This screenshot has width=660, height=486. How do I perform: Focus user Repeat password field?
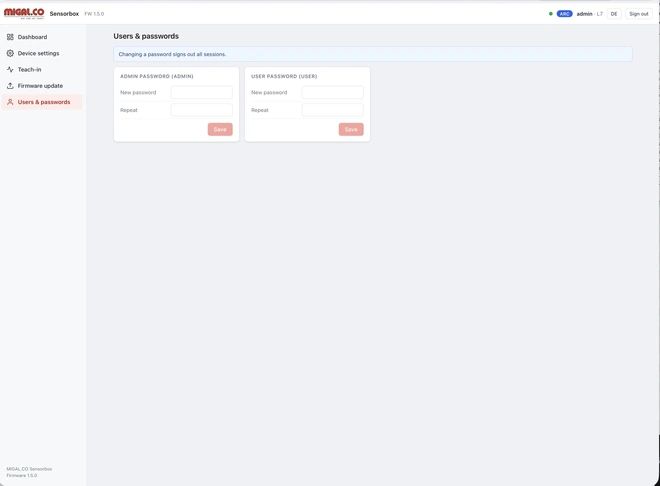pos(333,110)
